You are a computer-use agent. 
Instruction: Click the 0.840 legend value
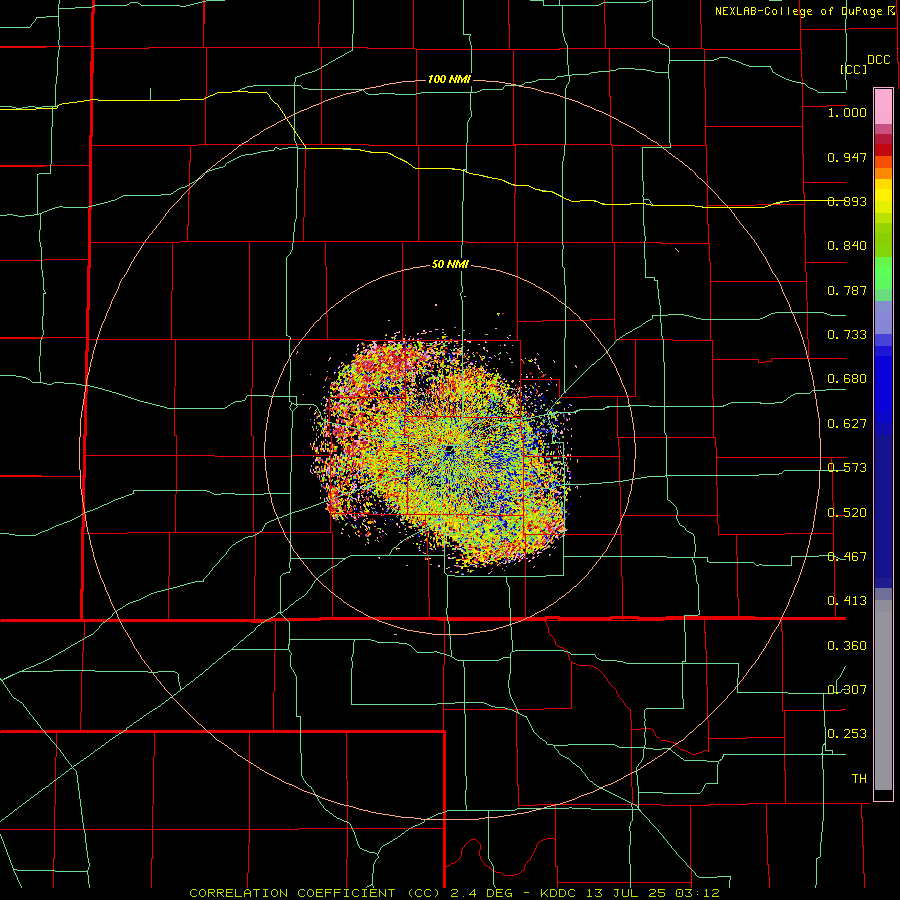(847, 246)
